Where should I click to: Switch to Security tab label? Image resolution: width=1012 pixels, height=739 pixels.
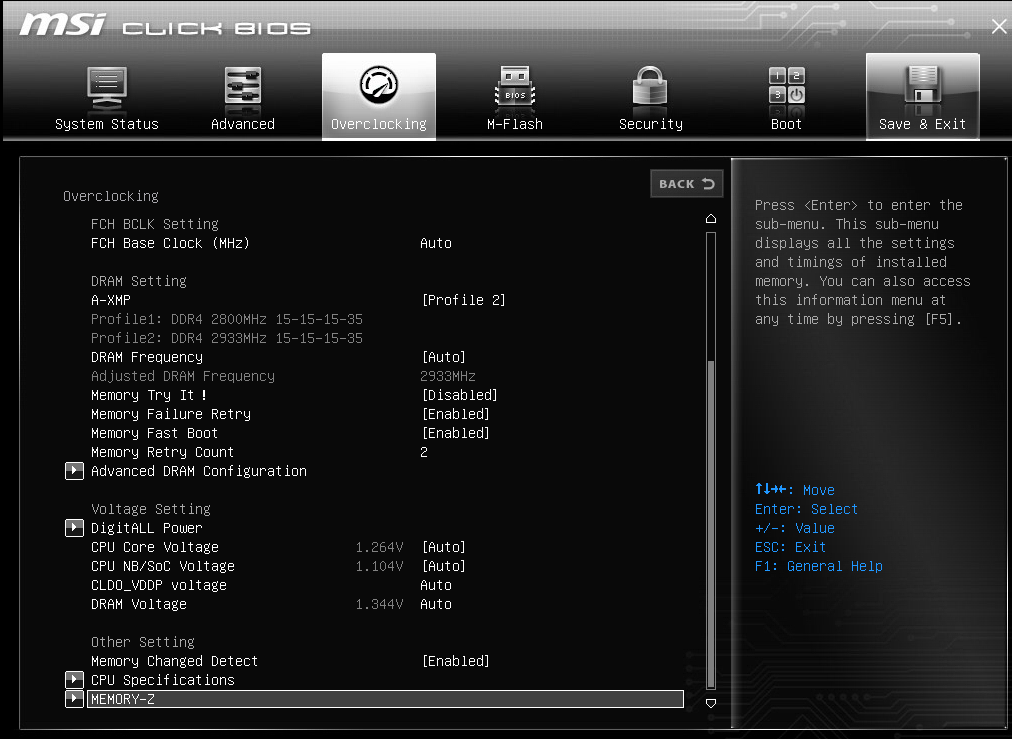tap(651, 124)
